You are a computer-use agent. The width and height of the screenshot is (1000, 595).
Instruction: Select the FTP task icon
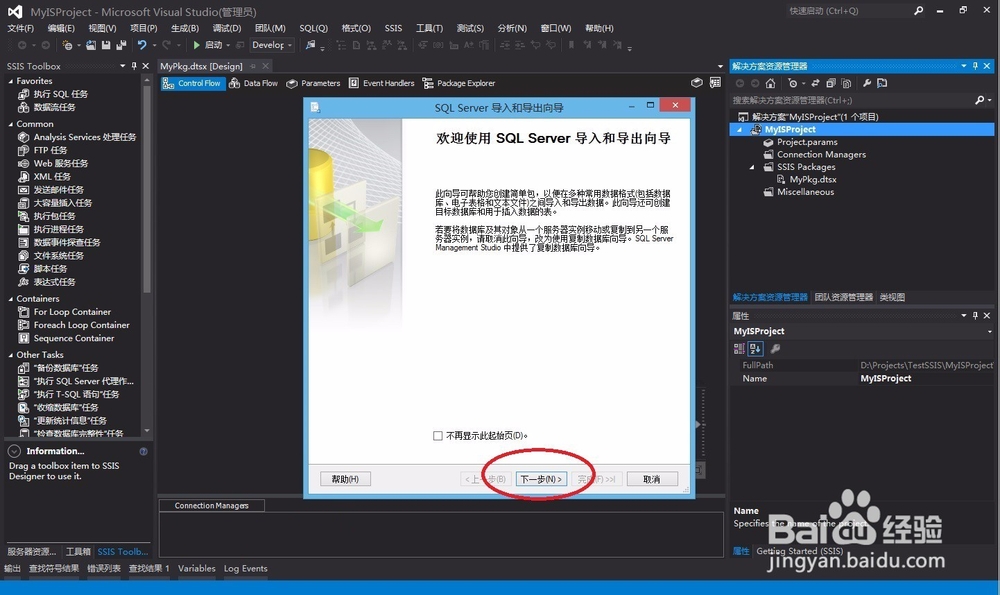point(24,151)
